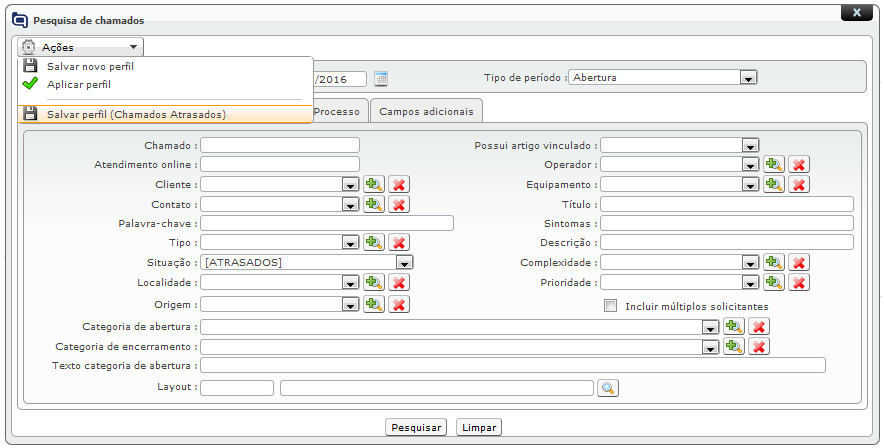Expand the Tipo dropdown

tap(351, 243)
